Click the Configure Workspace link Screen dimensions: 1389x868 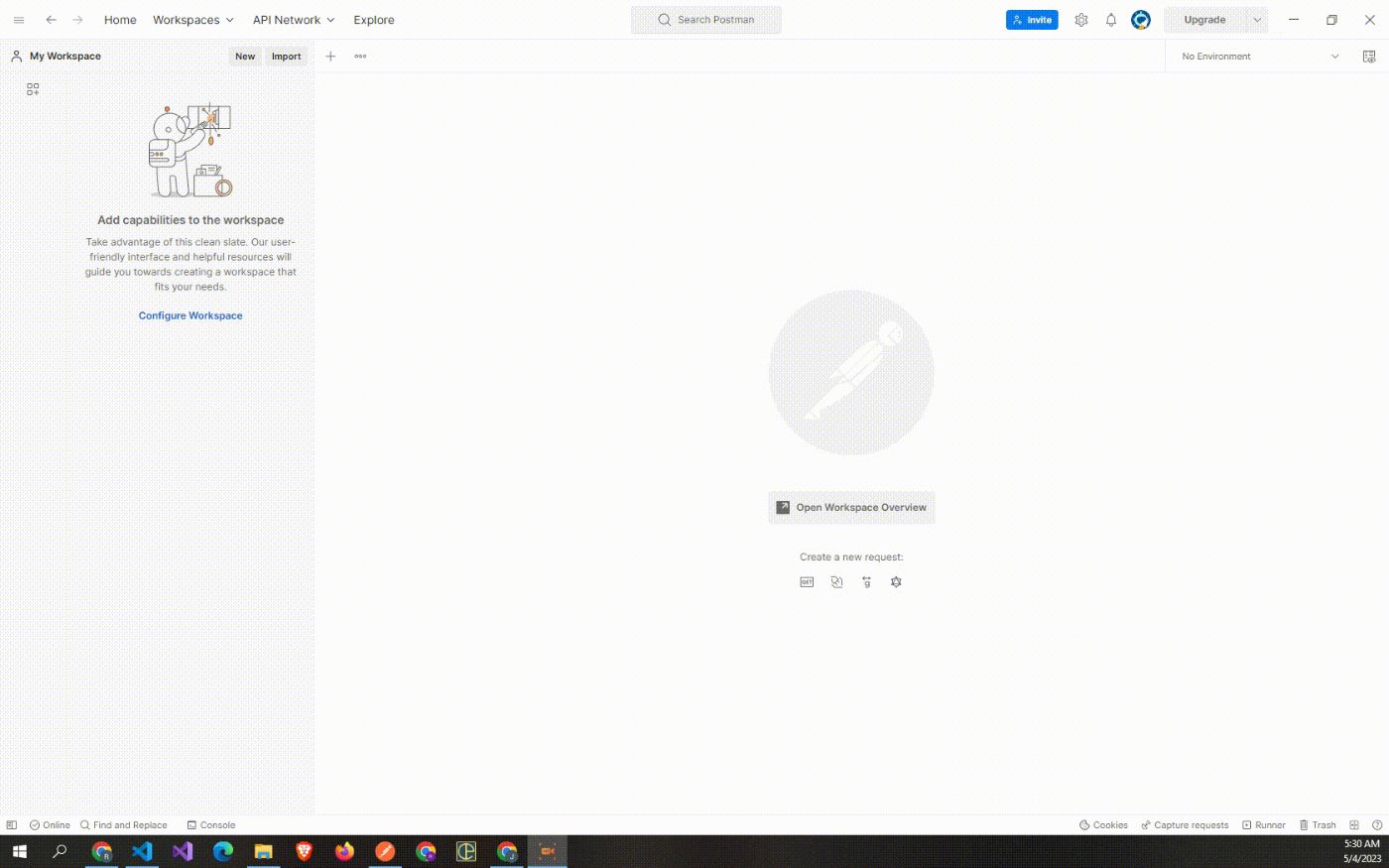point(190,315)
